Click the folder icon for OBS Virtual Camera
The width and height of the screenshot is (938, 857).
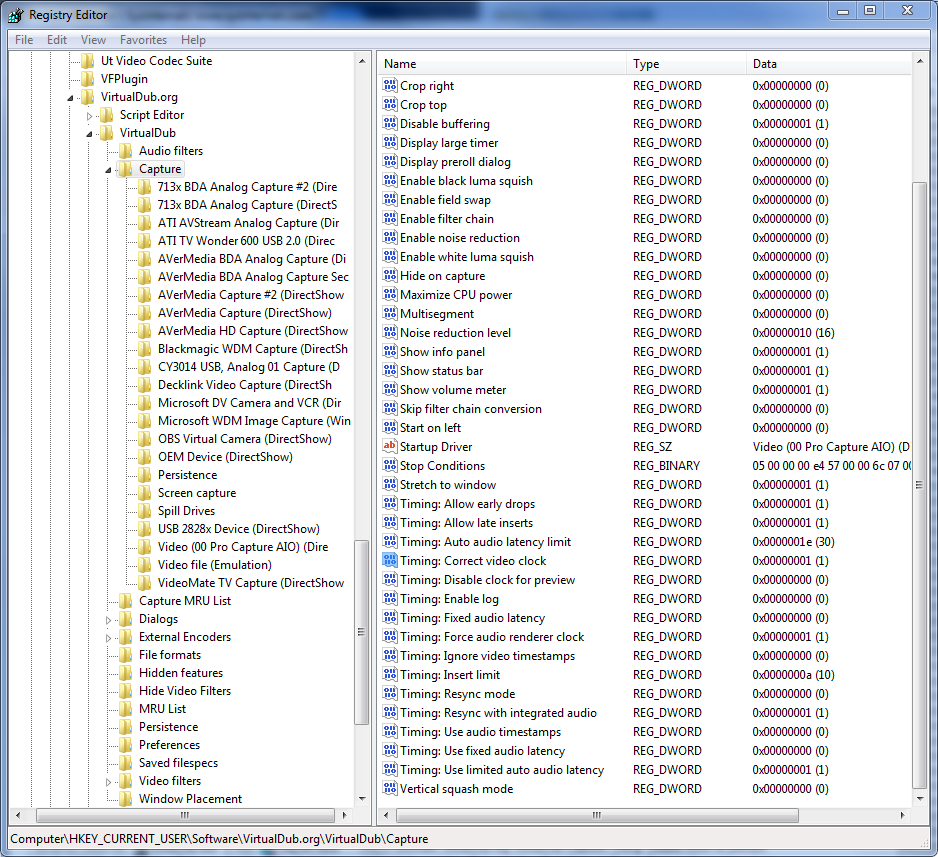(x=145, y=438)
